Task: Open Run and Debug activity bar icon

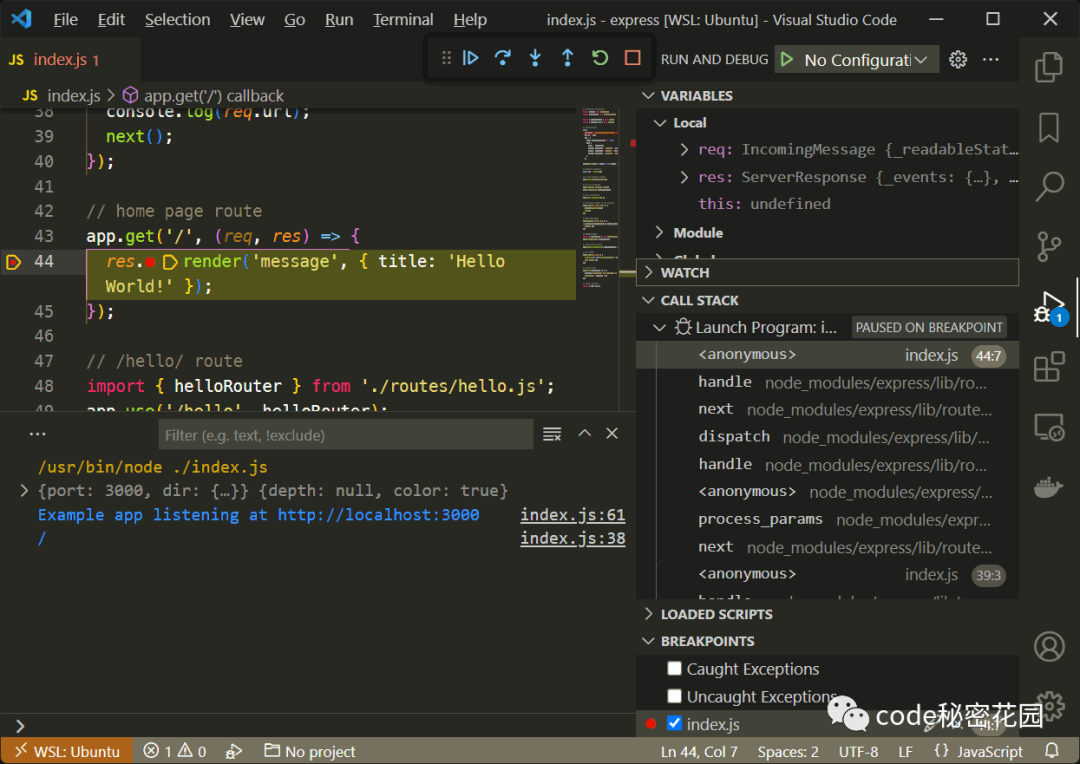Action: pos(1050,307)
